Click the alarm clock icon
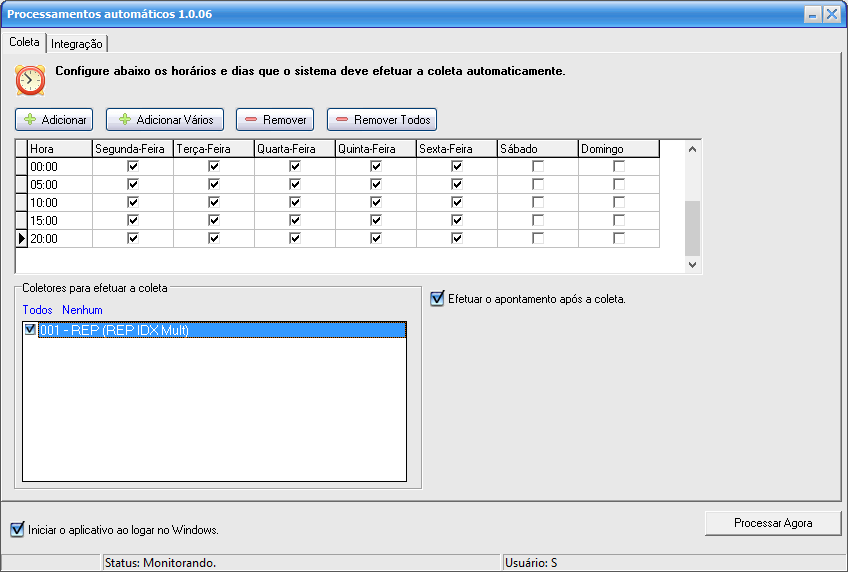This screenshot has width=848, height=572. 30,79
